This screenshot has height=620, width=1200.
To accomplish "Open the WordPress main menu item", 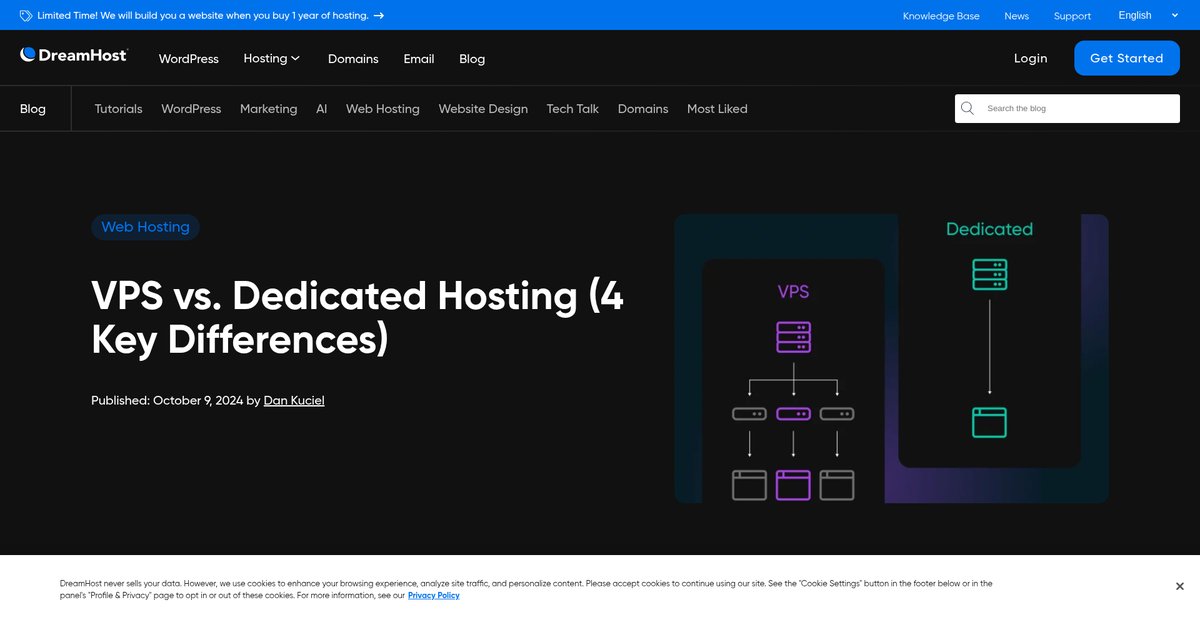I will click(x=188, y=59).
